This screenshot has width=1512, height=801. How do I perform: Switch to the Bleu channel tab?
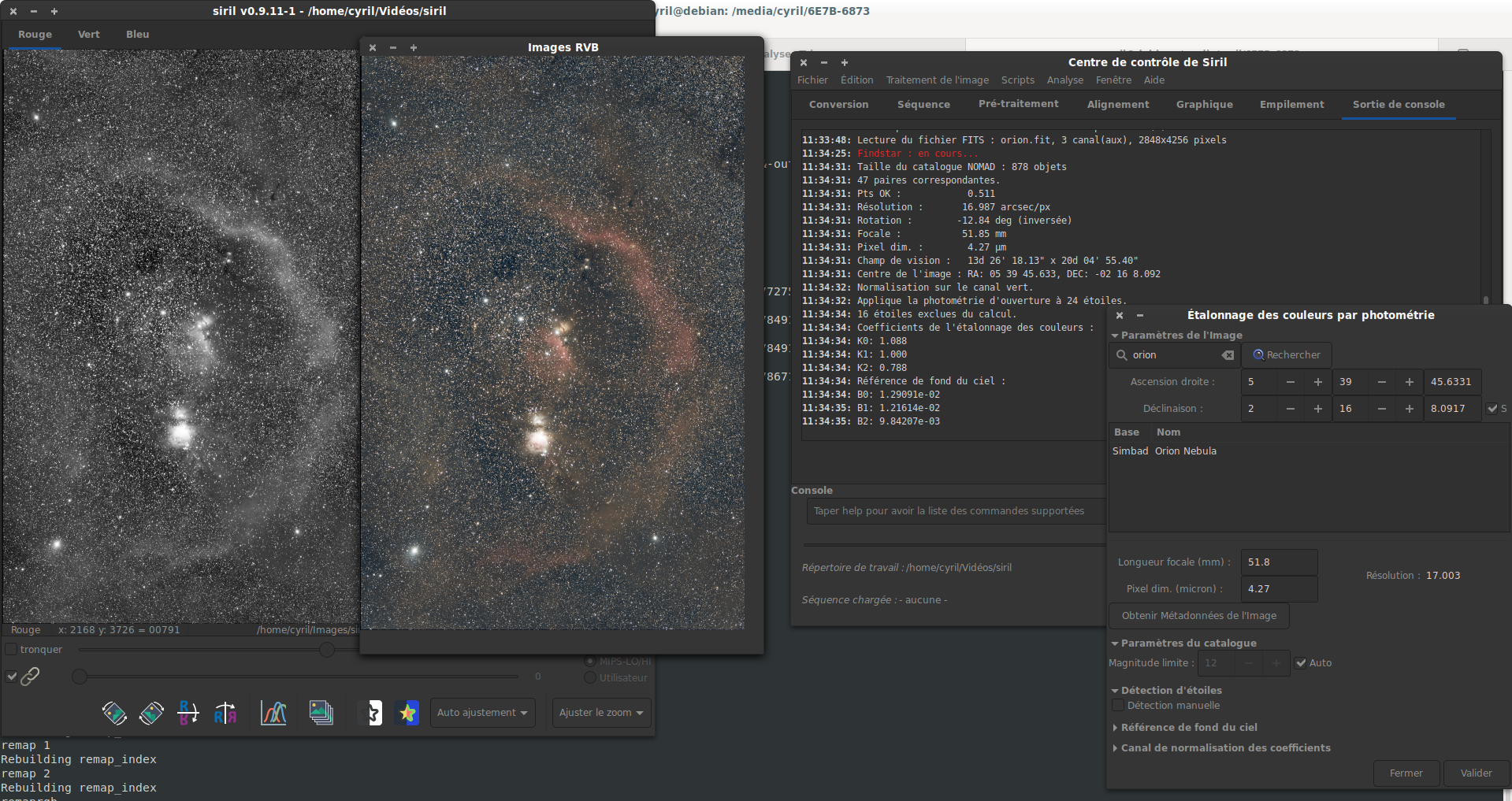(x=138, y=35)
